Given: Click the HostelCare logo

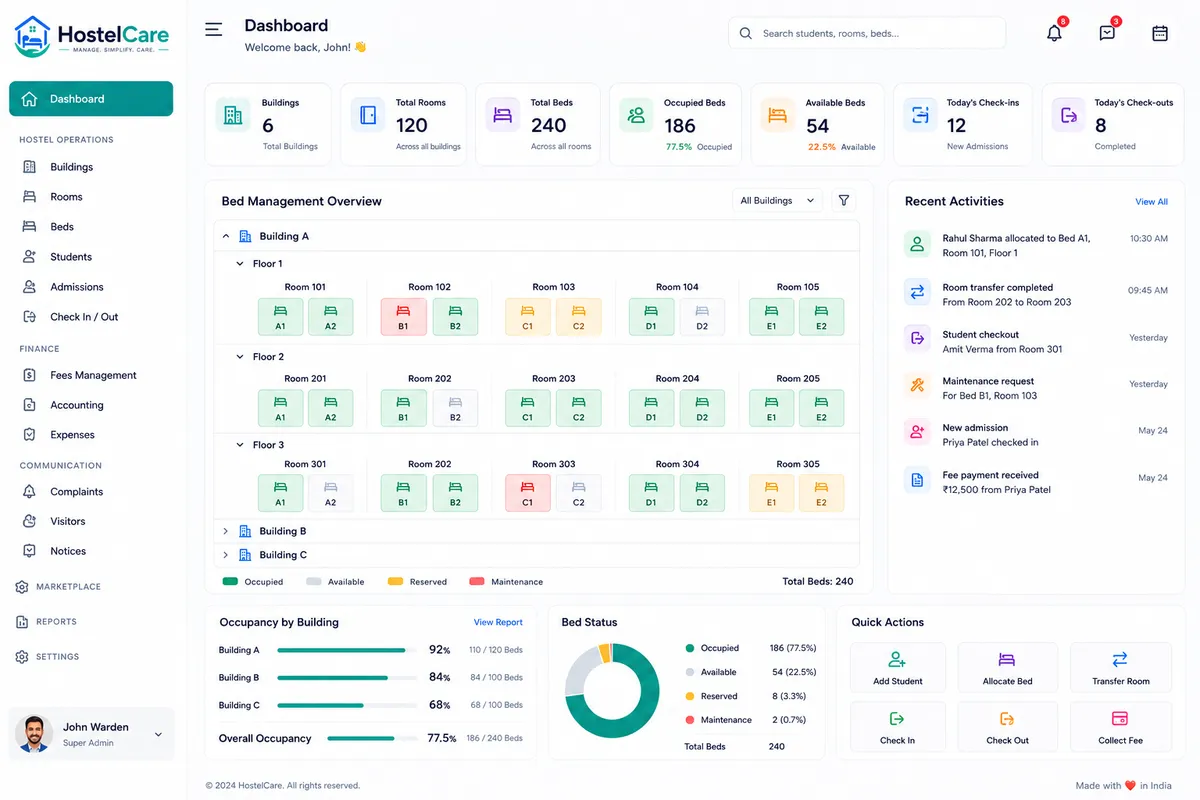Looking at the screenshot, I should 92,37.
